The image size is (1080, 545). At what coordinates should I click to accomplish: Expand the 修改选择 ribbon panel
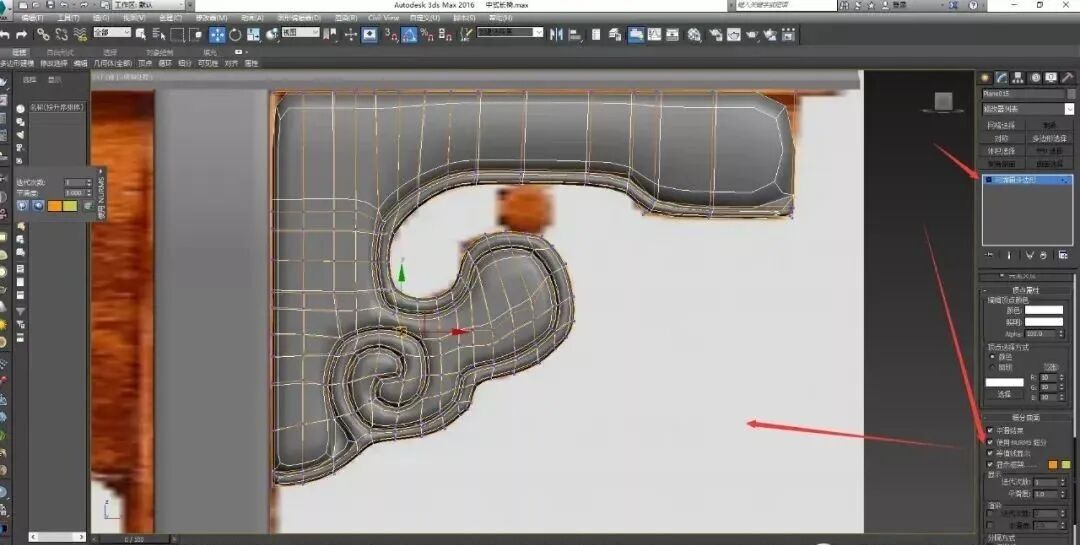click(x=54, y=63)
